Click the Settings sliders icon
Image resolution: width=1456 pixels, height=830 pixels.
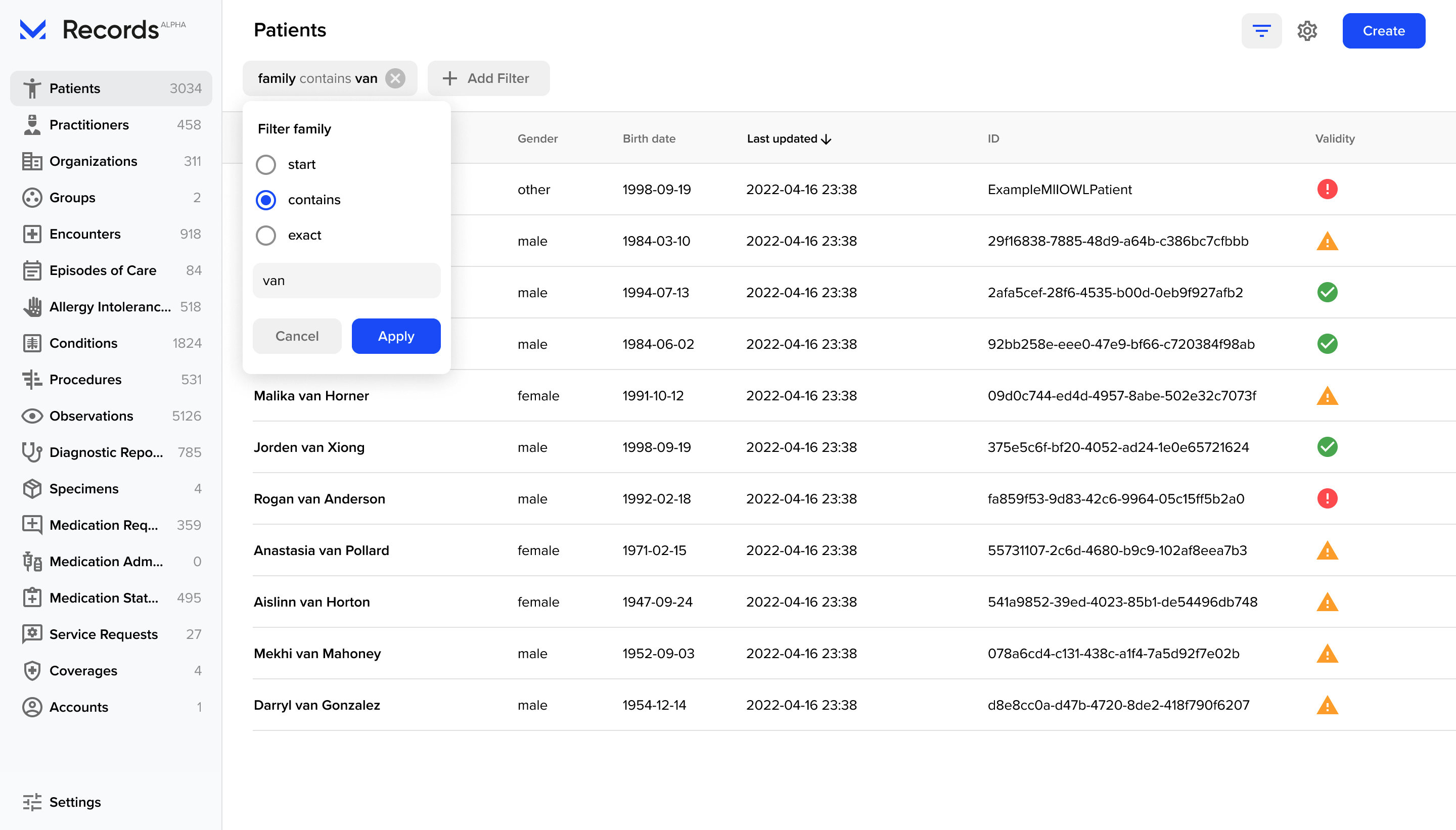click(32, 803)
